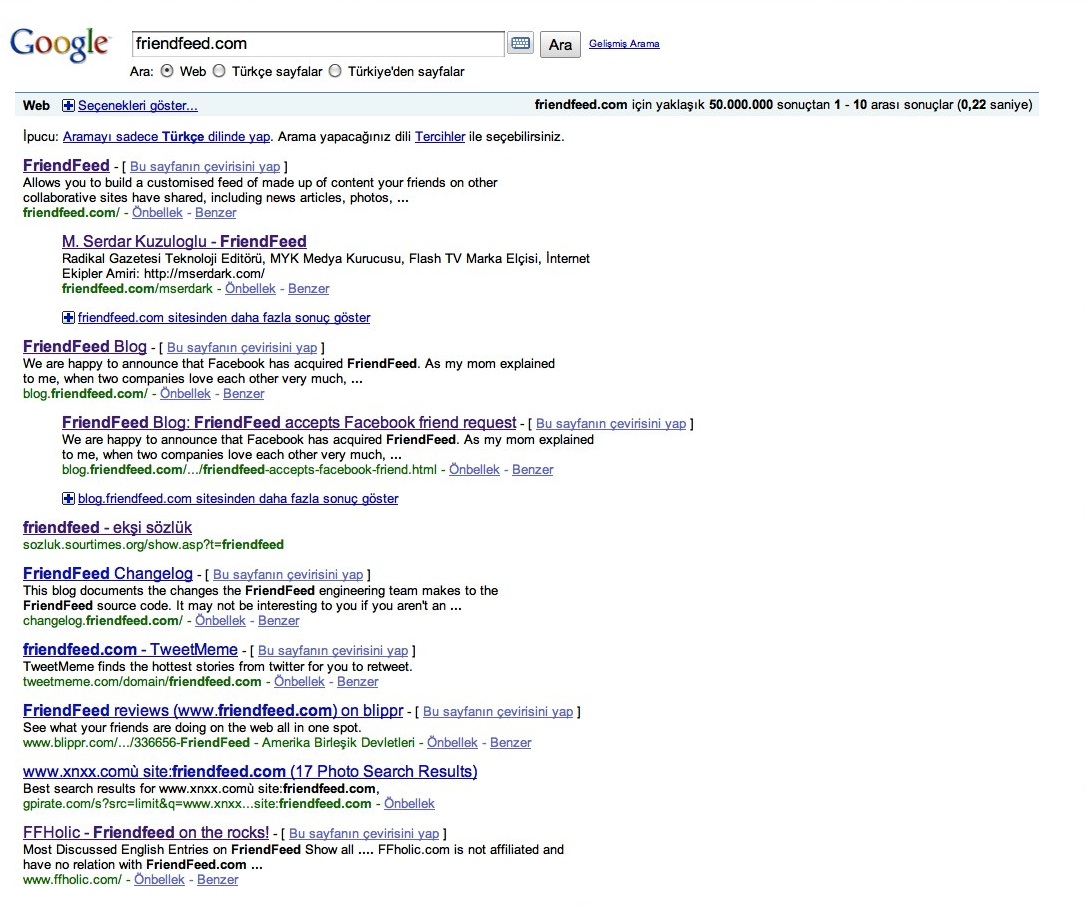The width and height of the screenshot is (1086, 906).
Task: Open the Tercihler link
Action: point(440,136)
